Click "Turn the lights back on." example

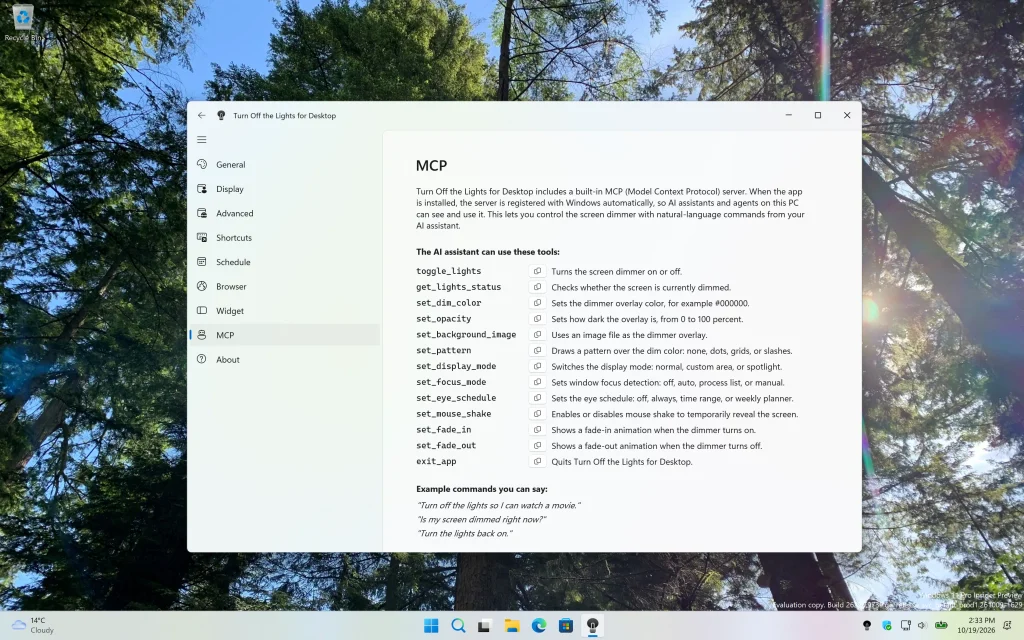click(464, 534)
